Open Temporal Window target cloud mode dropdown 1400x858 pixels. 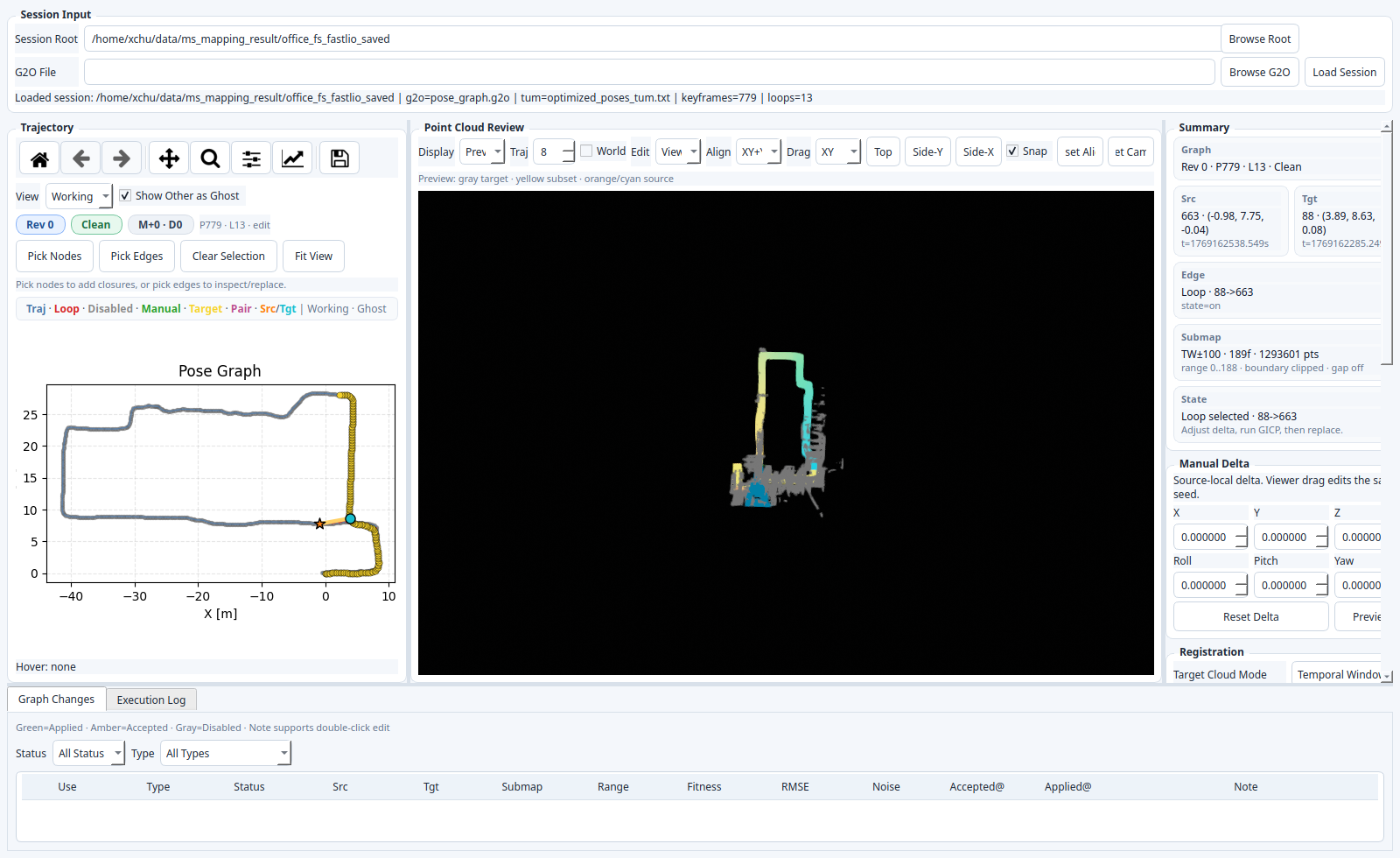tap(1336, 674)
